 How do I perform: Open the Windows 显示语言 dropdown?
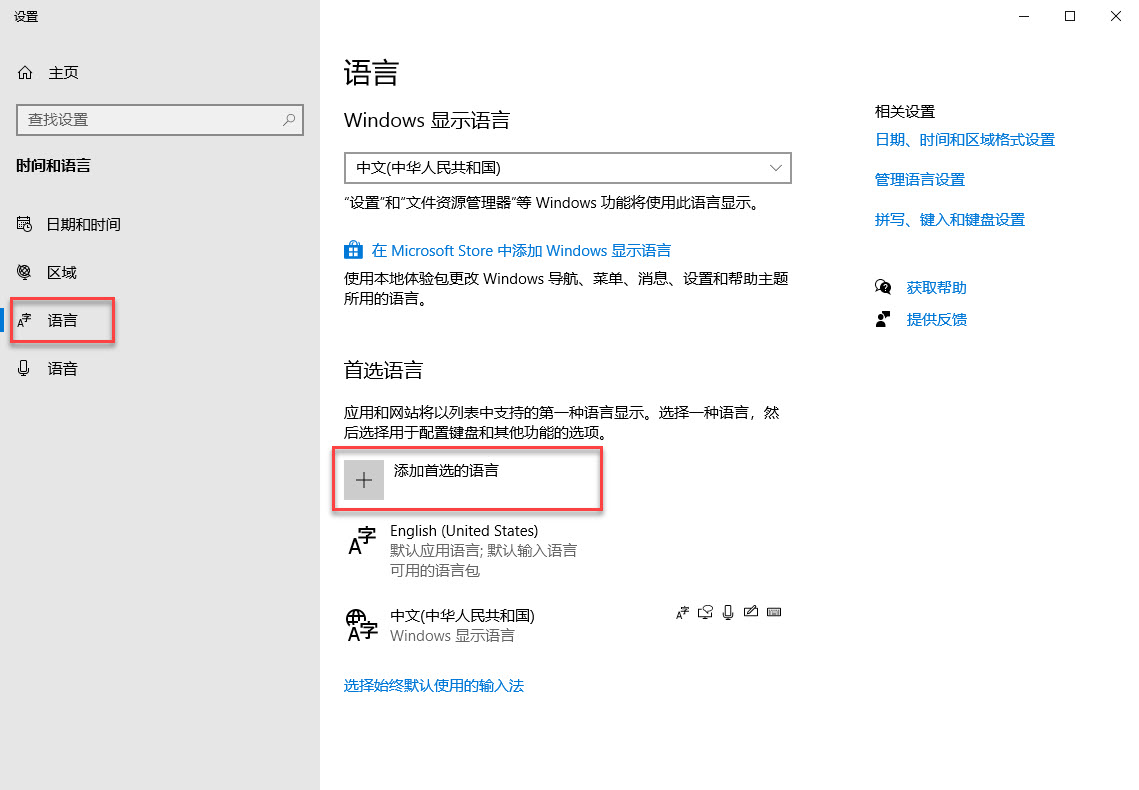(x=567, y=168)
